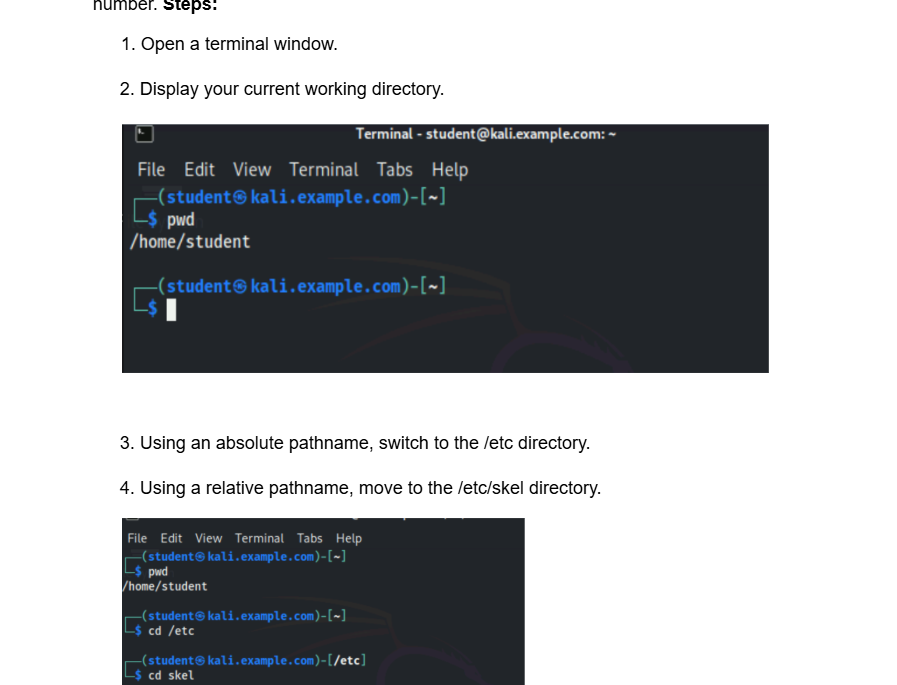Screen dimensions: 897x685
Task: Click File in the smaller terminal screenshot
Action: pos(137,538)
